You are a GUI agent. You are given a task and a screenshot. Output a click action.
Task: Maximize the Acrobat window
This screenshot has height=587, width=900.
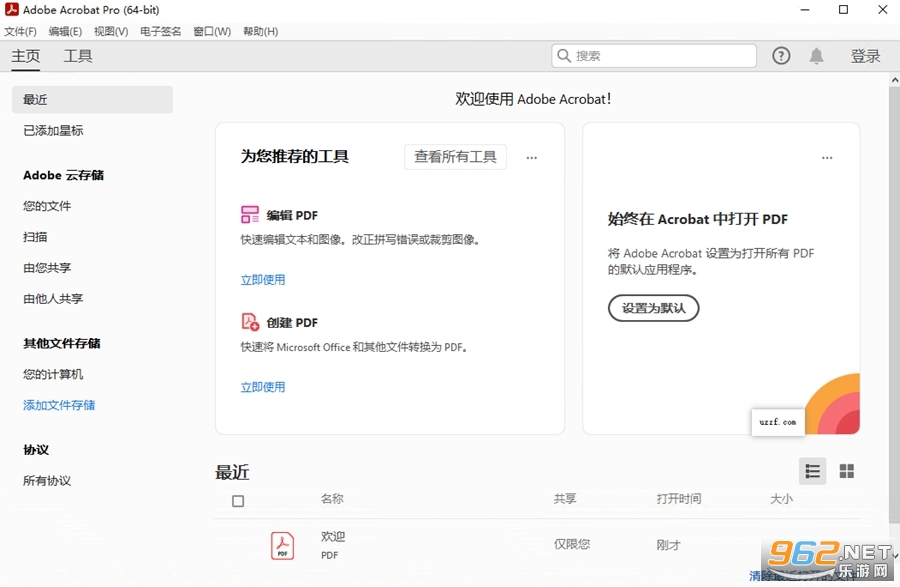843,10
